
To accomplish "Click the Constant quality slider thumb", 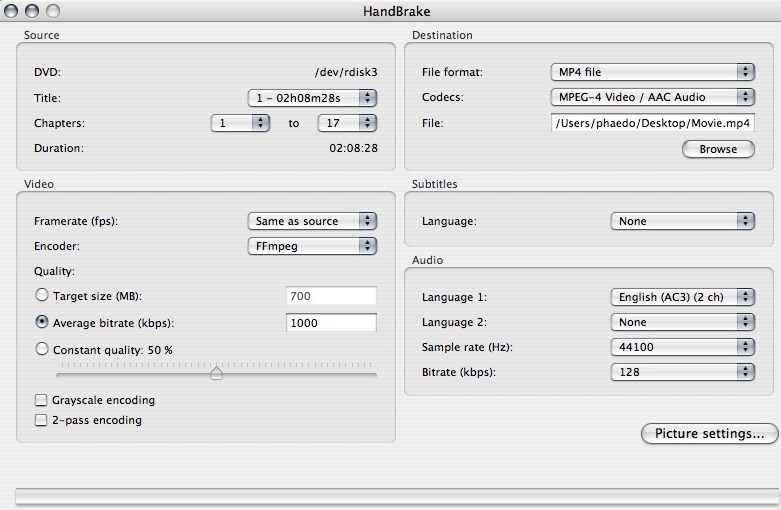I will coord(216,373).
